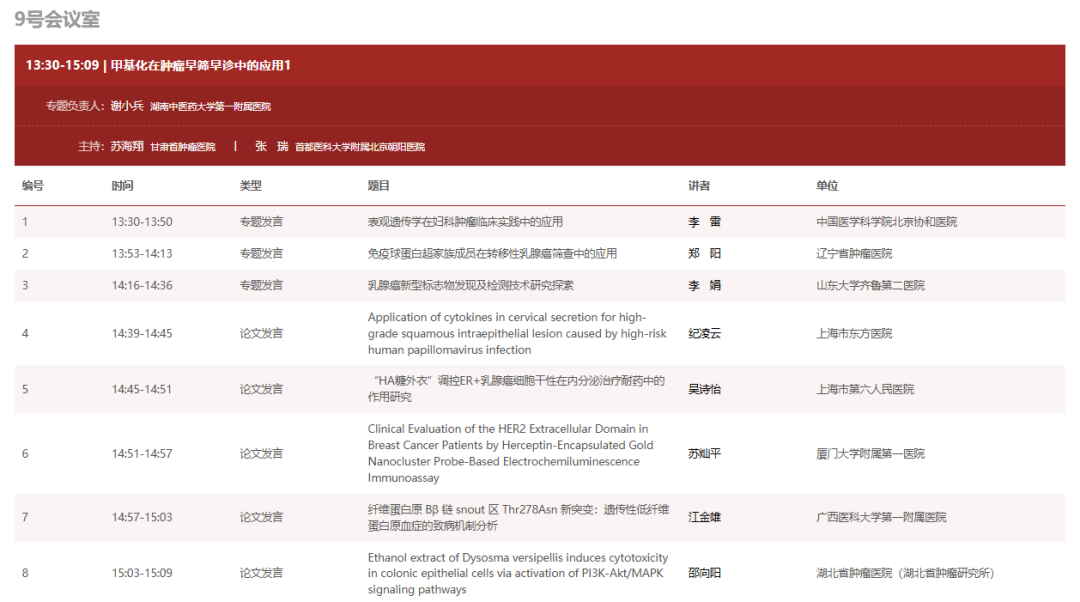
Task: Click session lead name 谢小兵
Action: [127, 106]
